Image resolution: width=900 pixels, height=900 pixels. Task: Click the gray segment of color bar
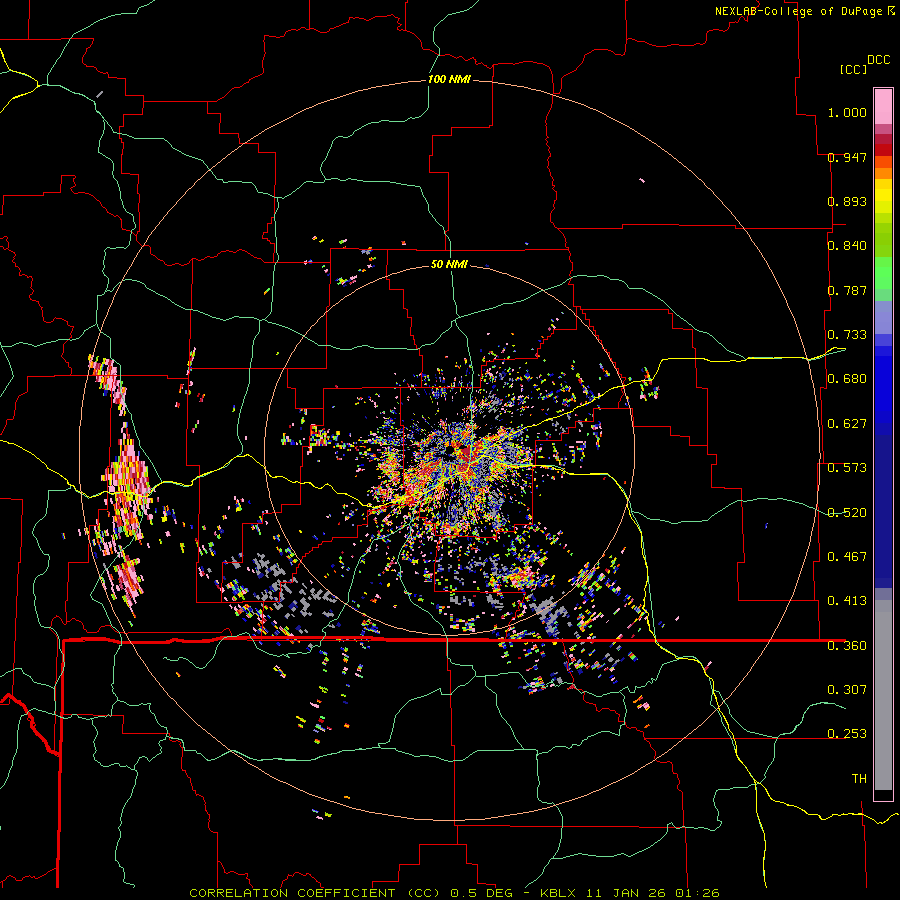click(x=883, y=695)
